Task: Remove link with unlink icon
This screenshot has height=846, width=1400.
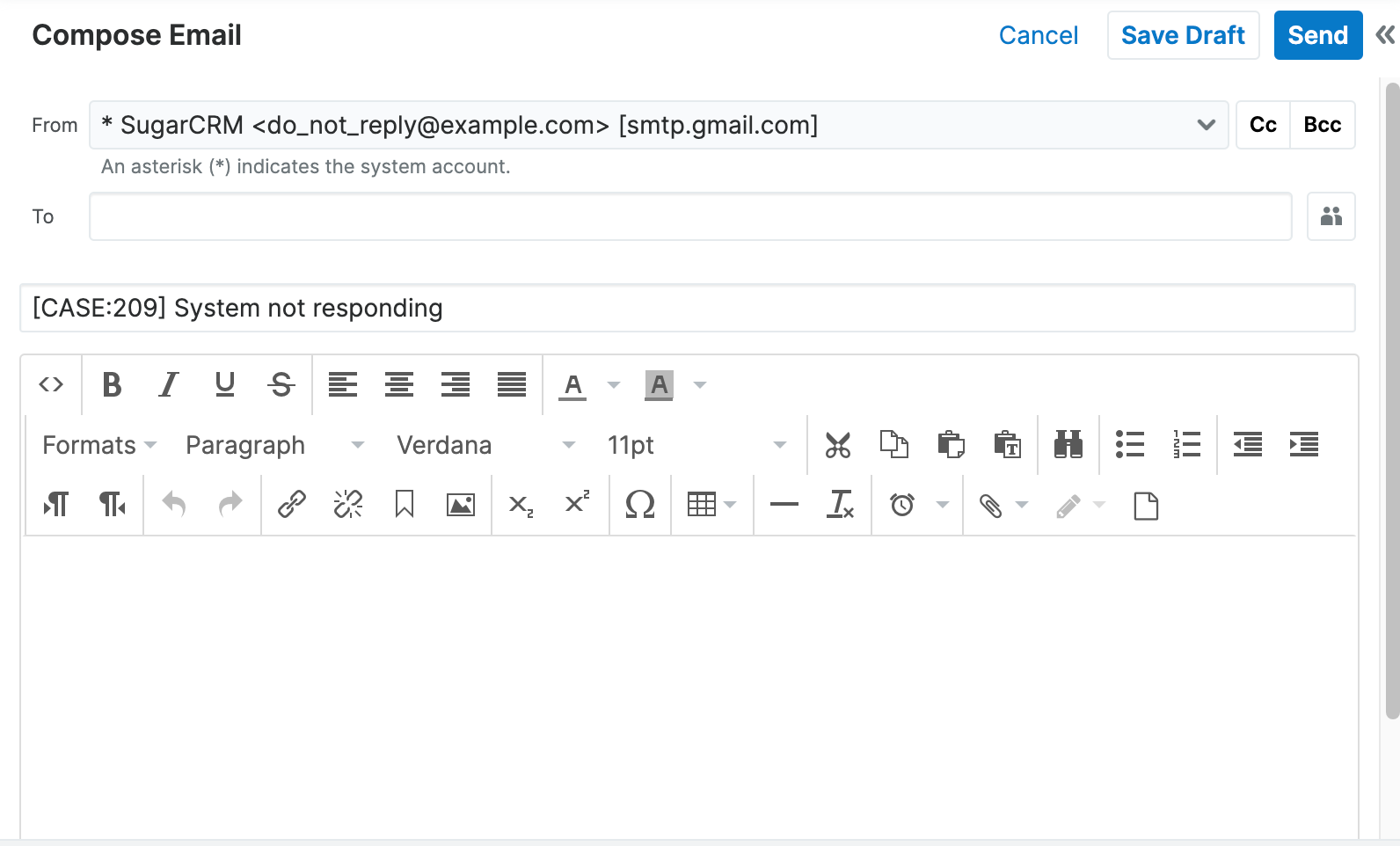Action: tap(347, 505)
